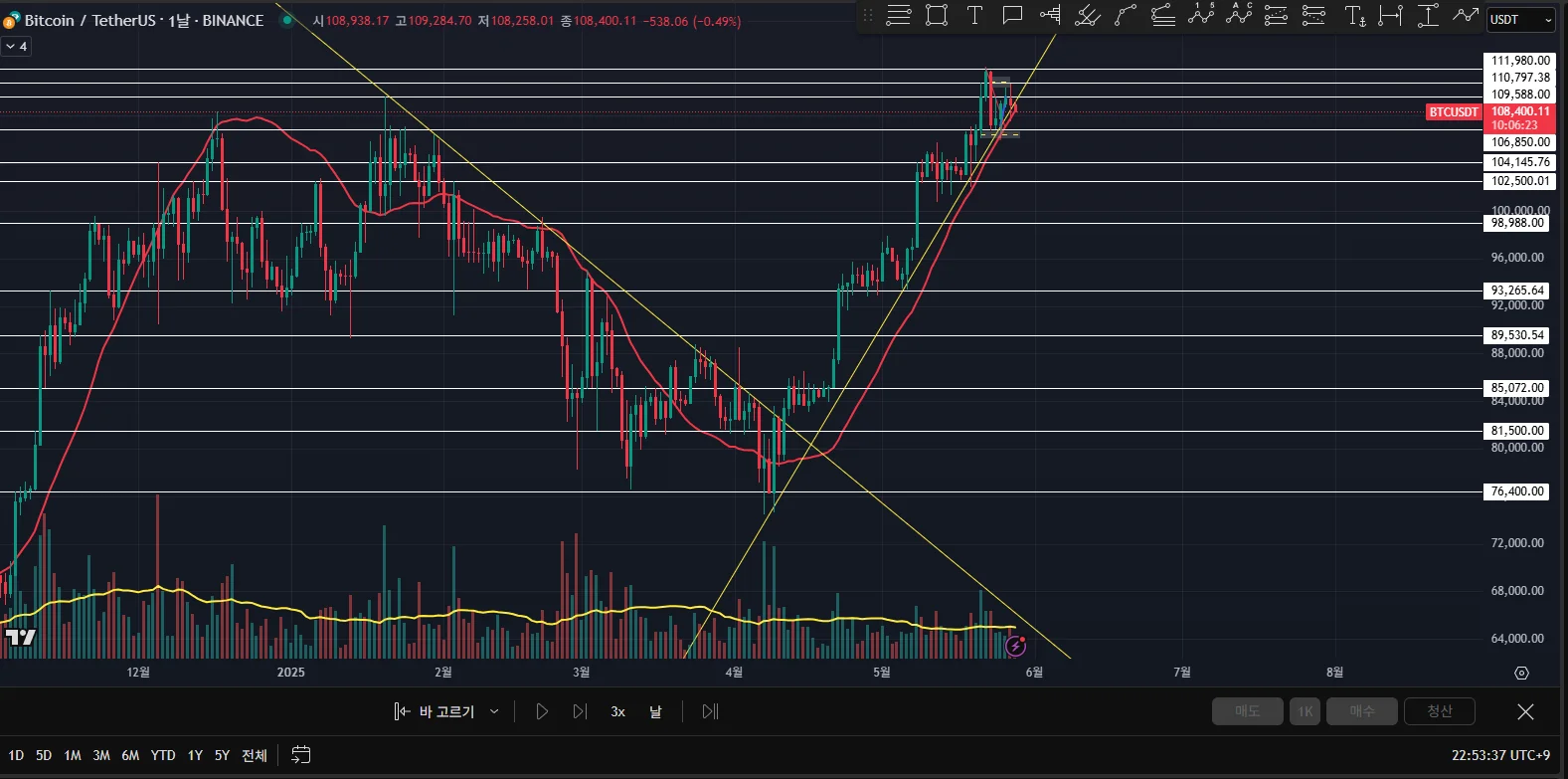
Task: Click the 청산 liquidate button
Action: (1440, 711)
